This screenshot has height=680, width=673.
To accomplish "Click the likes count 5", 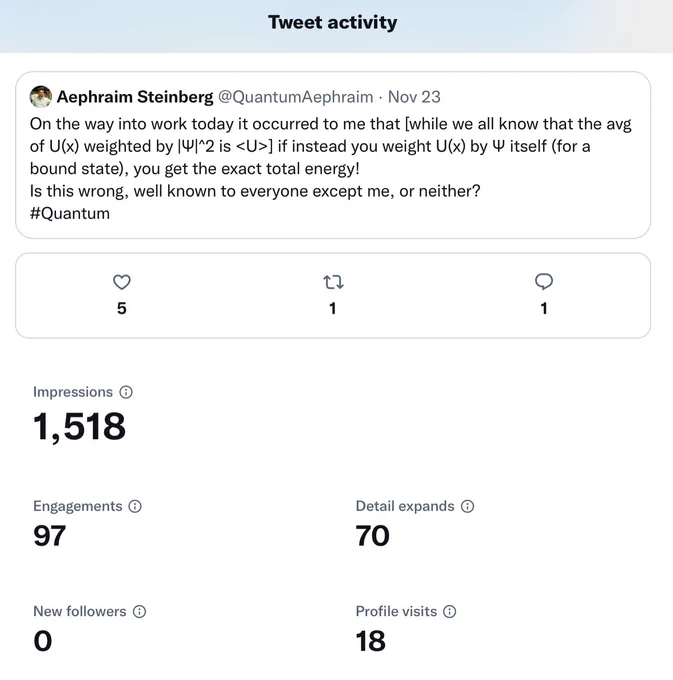I will (122, 308).
